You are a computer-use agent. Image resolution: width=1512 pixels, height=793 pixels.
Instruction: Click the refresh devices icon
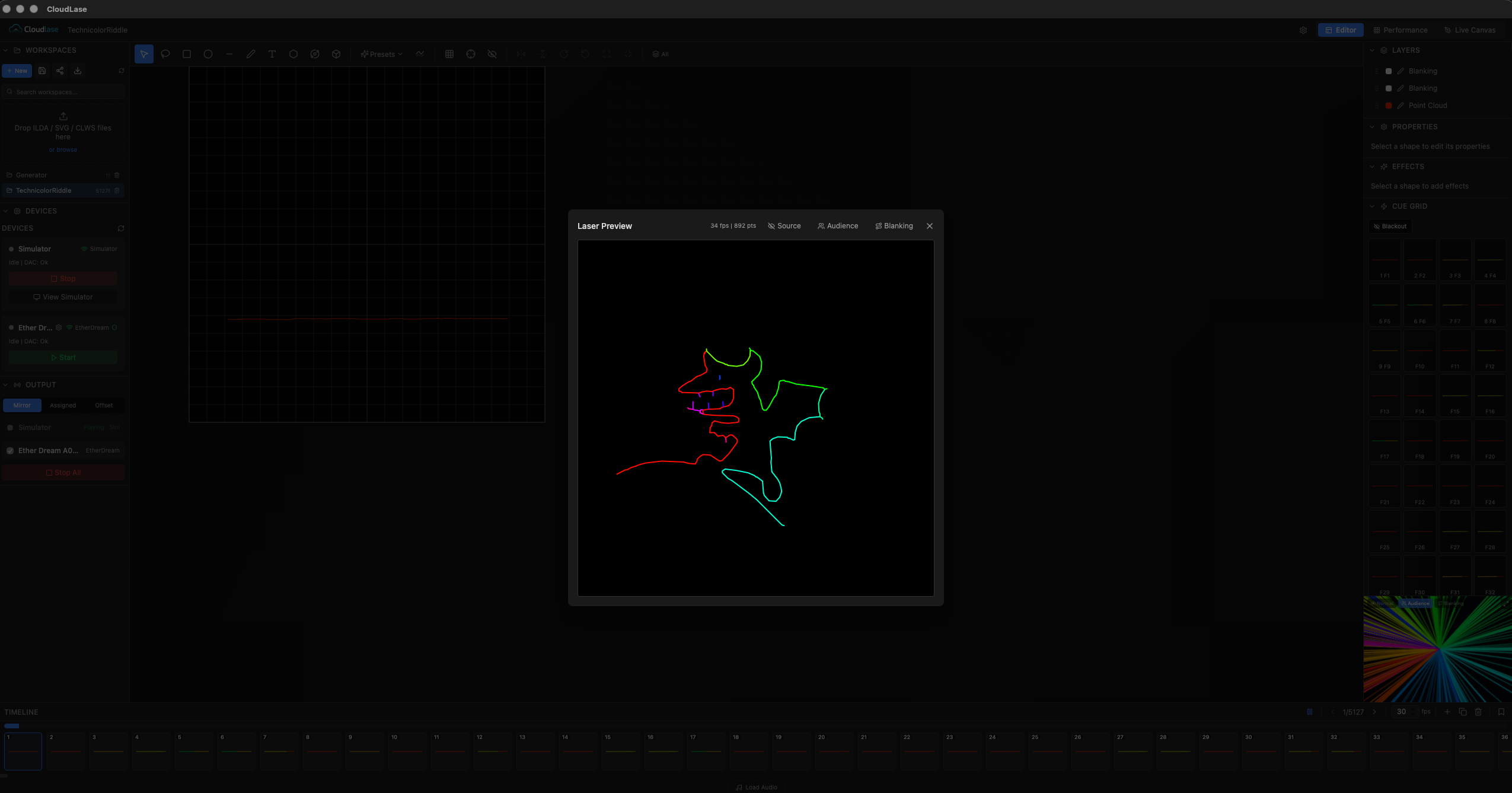(x=121, y=228)
